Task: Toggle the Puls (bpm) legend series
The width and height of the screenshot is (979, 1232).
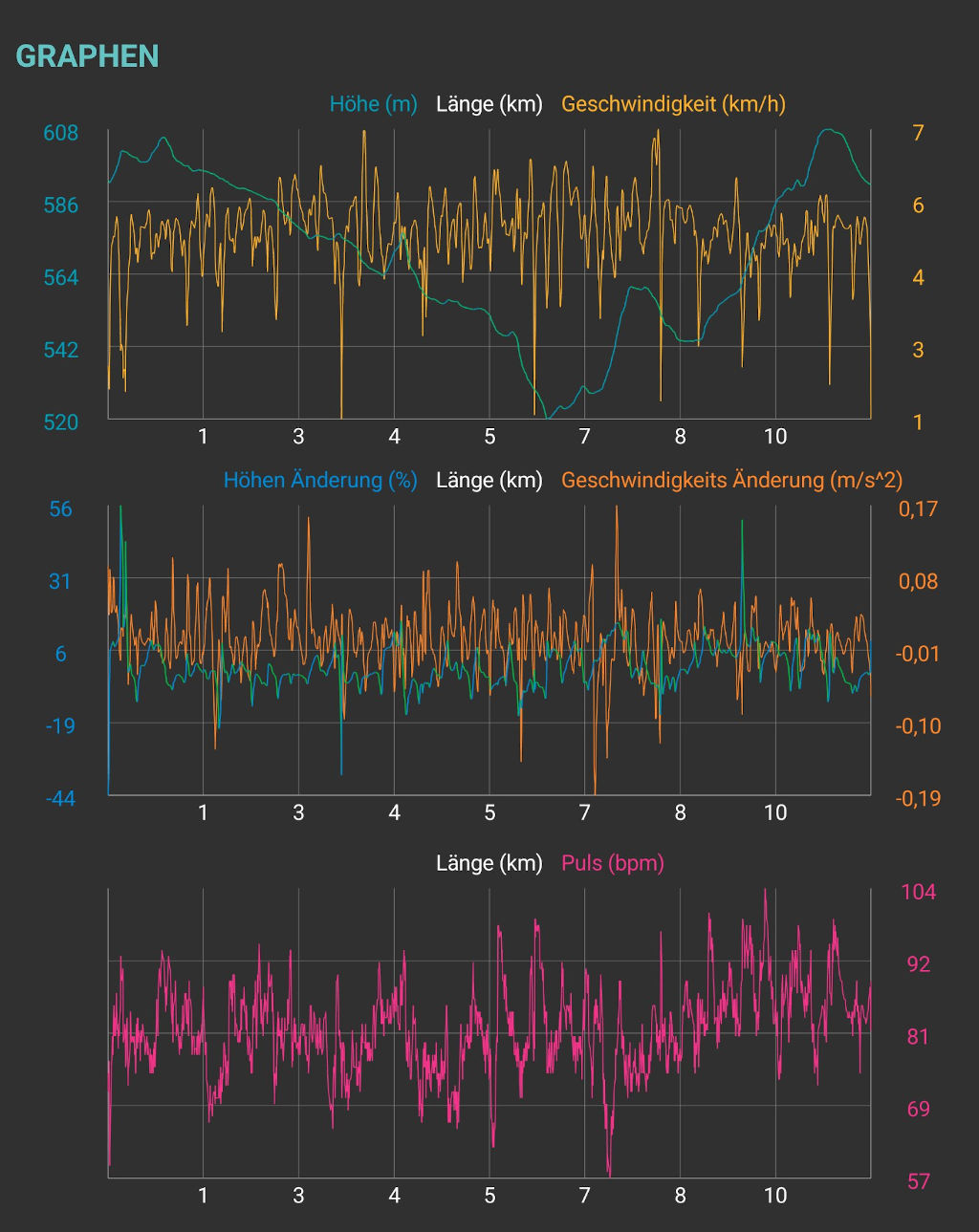Action: point(612,863)
